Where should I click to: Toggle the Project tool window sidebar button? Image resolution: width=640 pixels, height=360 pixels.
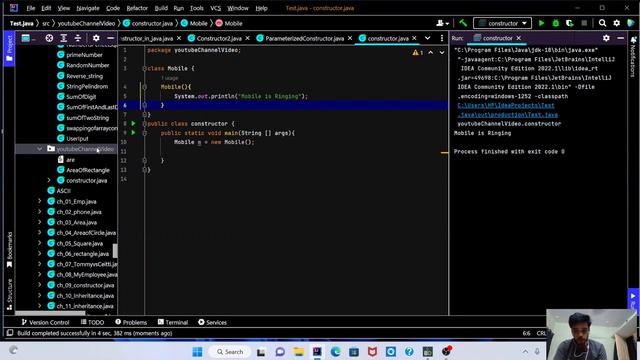[x=9, y=48]
